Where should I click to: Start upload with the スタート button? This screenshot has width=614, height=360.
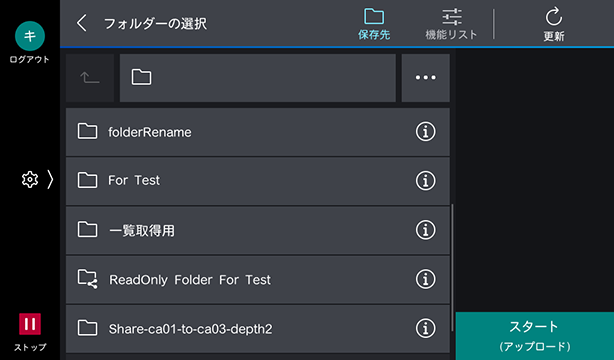click(x=535, y=336)
